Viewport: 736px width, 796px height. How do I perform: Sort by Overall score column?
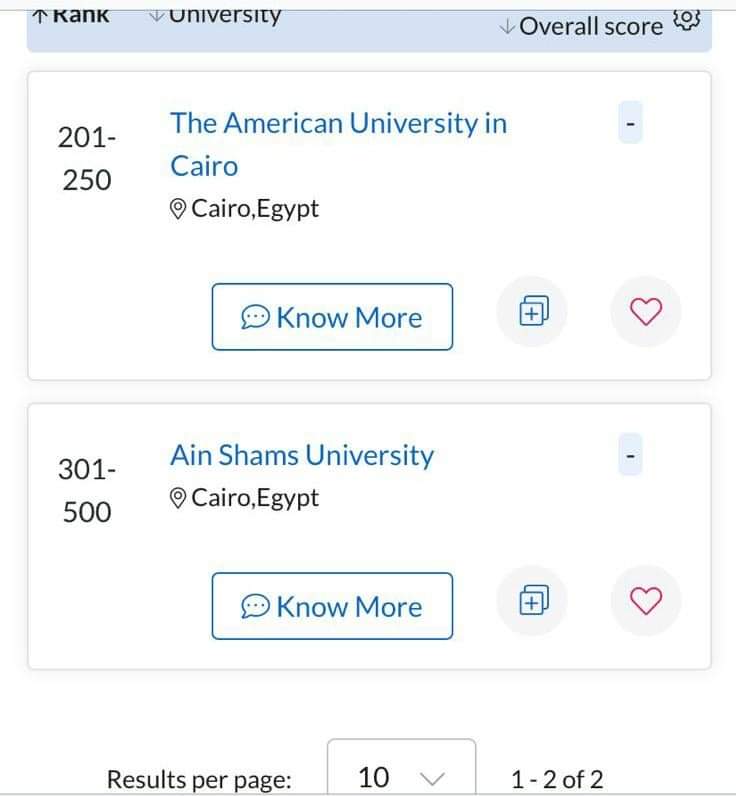tap(590, 26)
